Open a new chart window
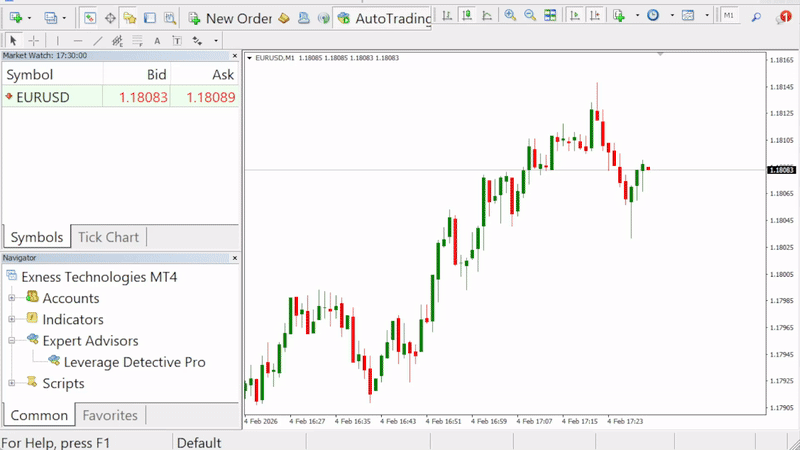The width and height of the screenshot is (800, 450). [15, 18]
